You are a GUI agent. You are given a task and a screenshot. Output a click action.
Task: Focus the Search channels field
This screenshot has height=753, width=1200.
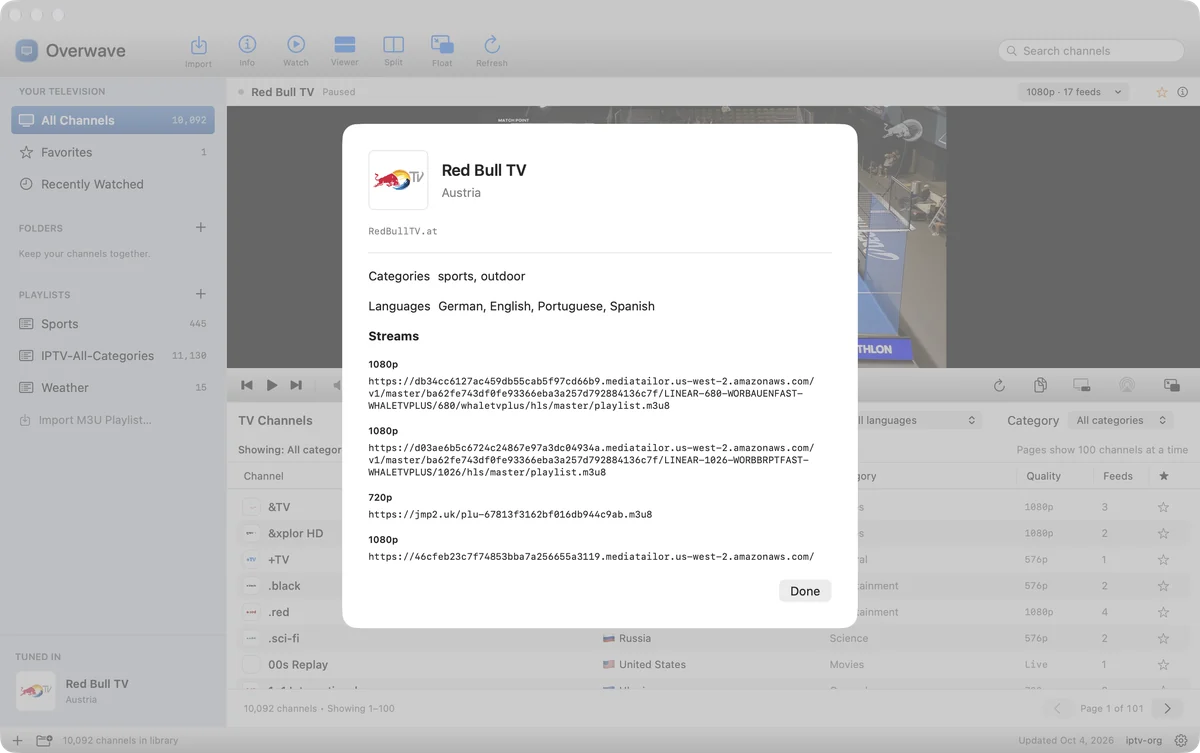(1091, 51)
